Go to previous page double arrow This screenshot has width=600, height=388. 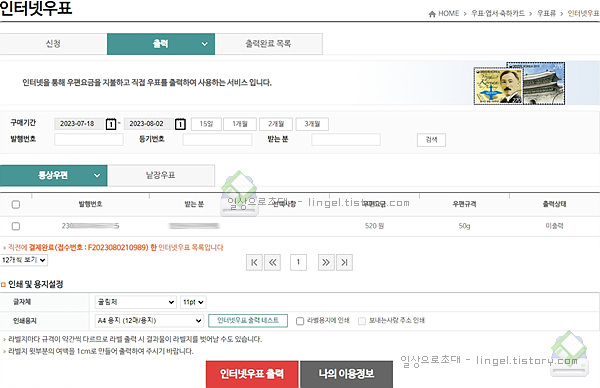point(272,262)
